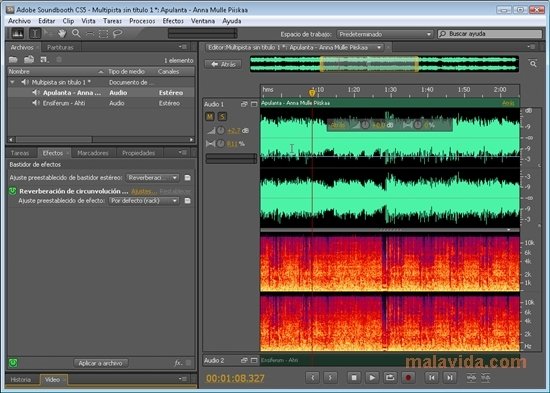550x393 pixels.
Task: Open Video panel flyout menu
Action: pyautogui.click(x=182, y=379)
